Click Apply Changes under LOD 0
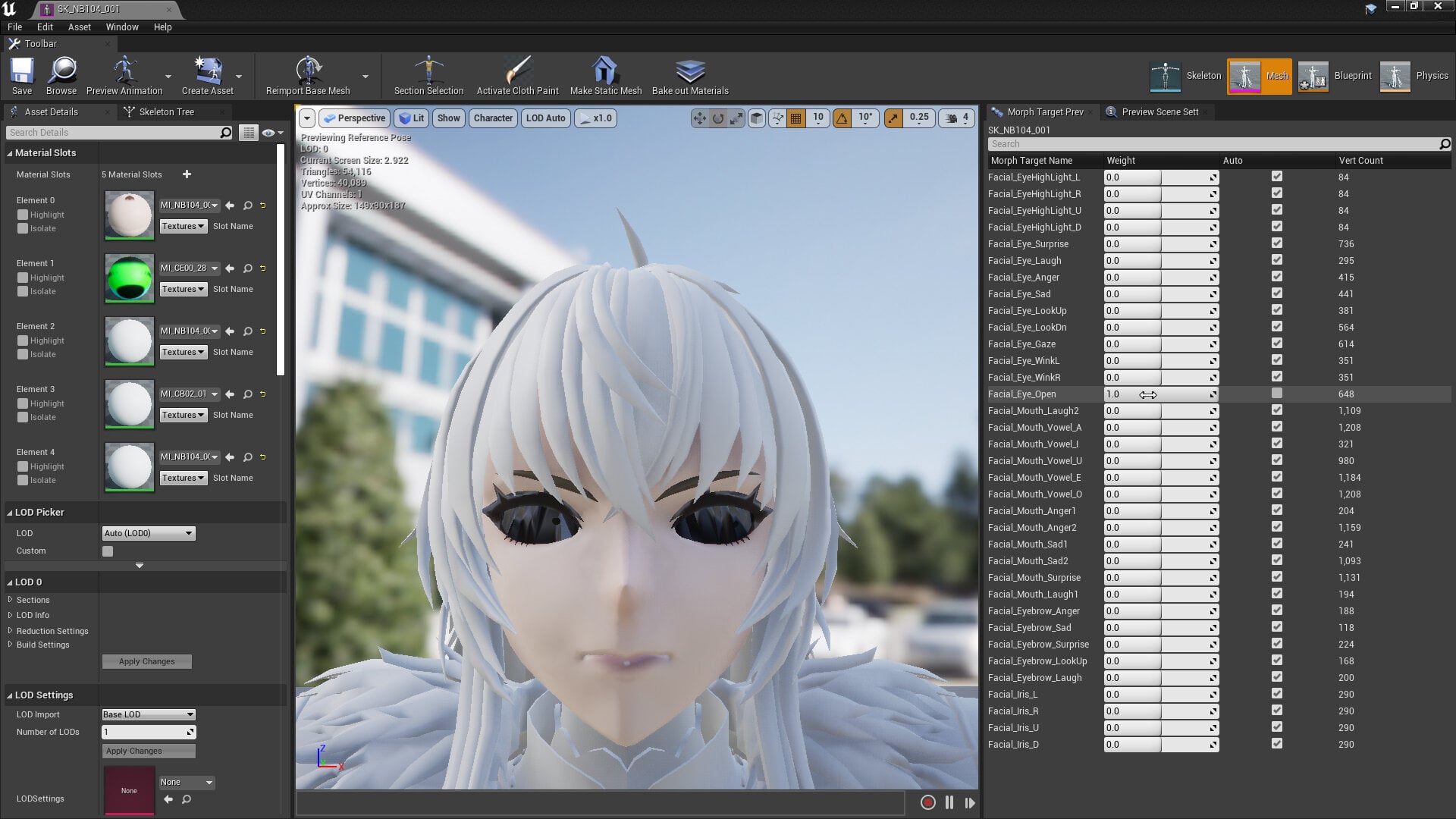Screen dimensions: 1456x819 146,661
